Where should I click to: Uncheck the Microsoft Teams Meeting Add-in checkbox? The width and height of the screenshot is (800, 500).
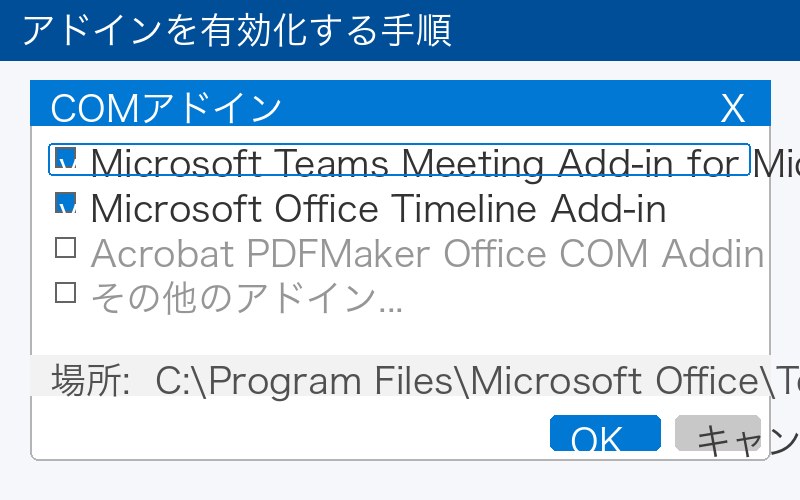[x=66, y=160]
